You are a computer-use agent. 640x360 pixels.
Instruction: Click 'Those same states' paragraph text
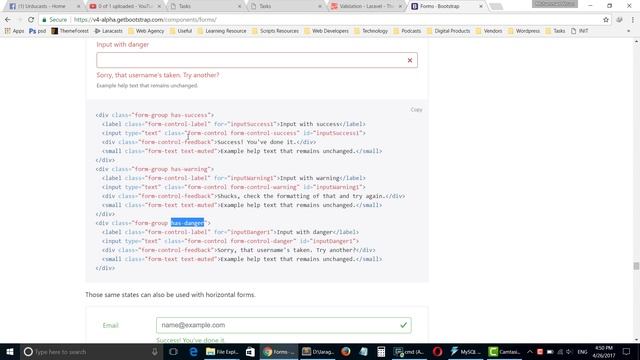pos(170,295)
